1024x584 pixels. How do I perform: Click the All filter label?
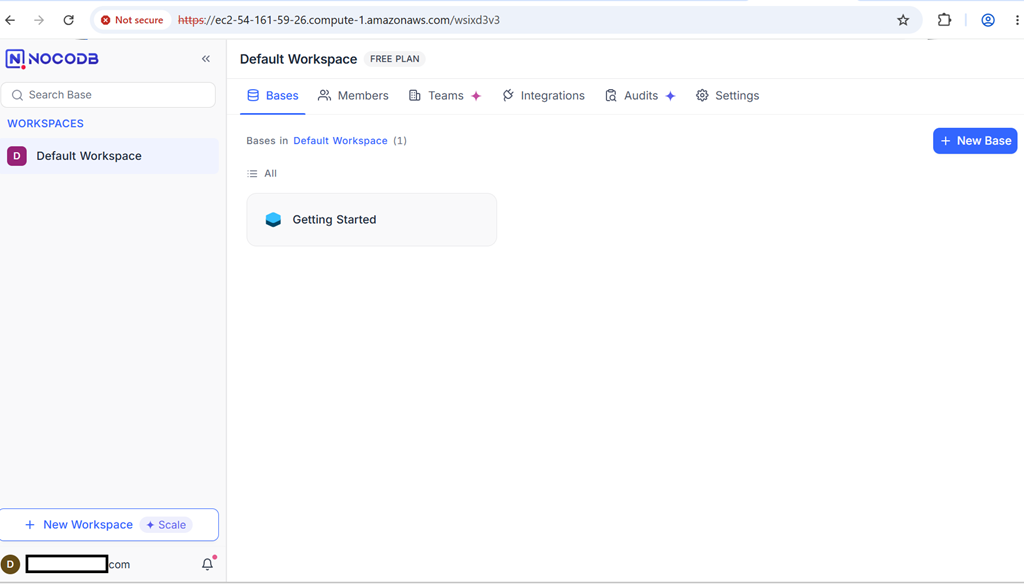coord(270,174)
